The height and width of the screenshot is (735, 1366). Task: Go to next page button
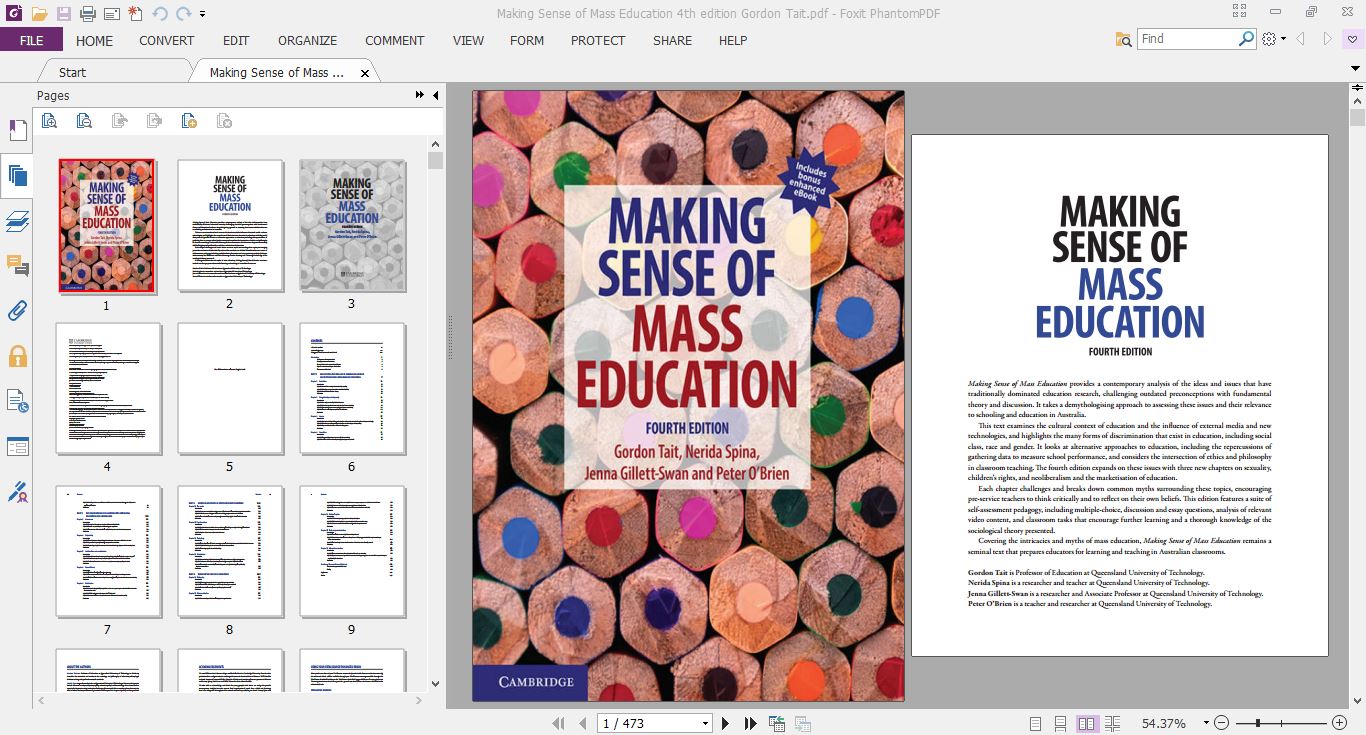(726, 723)
